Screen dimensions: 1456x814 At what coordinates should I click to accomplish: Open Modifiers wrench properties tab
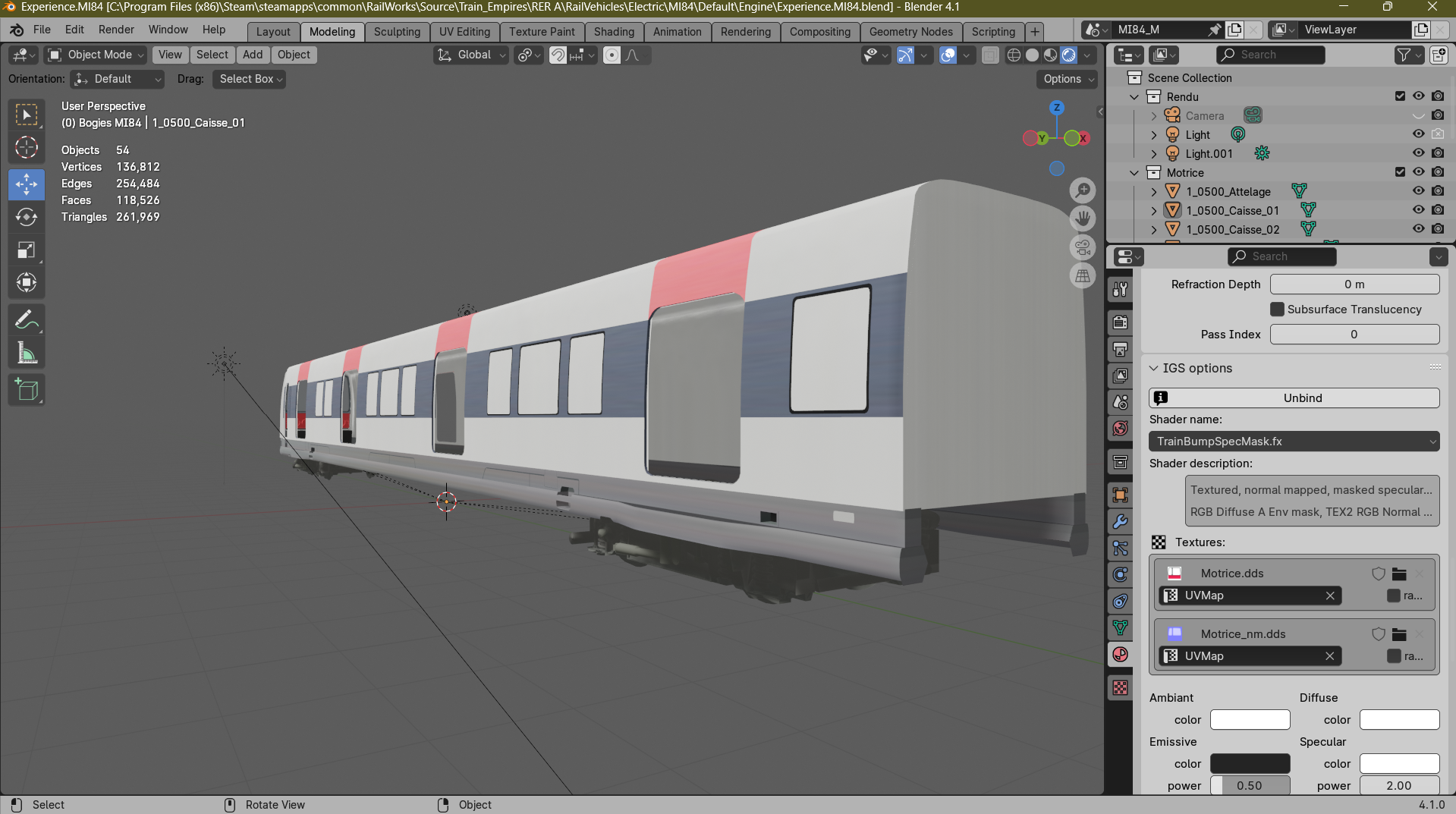(1121, 522)
